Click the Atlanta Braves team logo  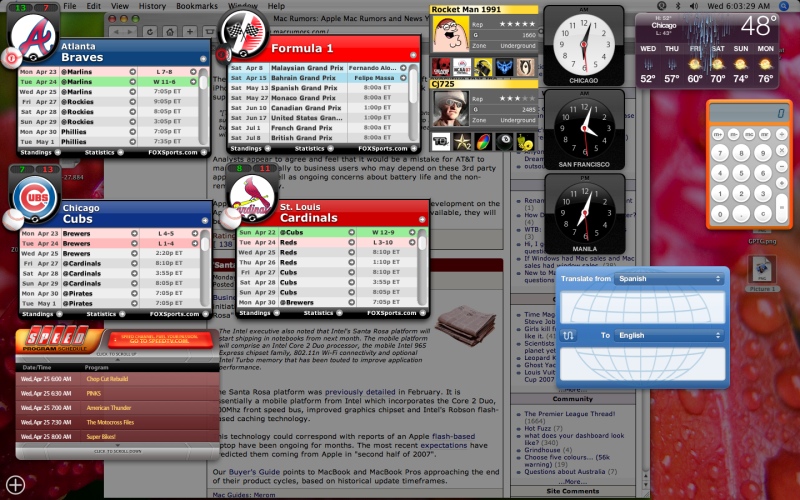[x=34, y=36]
